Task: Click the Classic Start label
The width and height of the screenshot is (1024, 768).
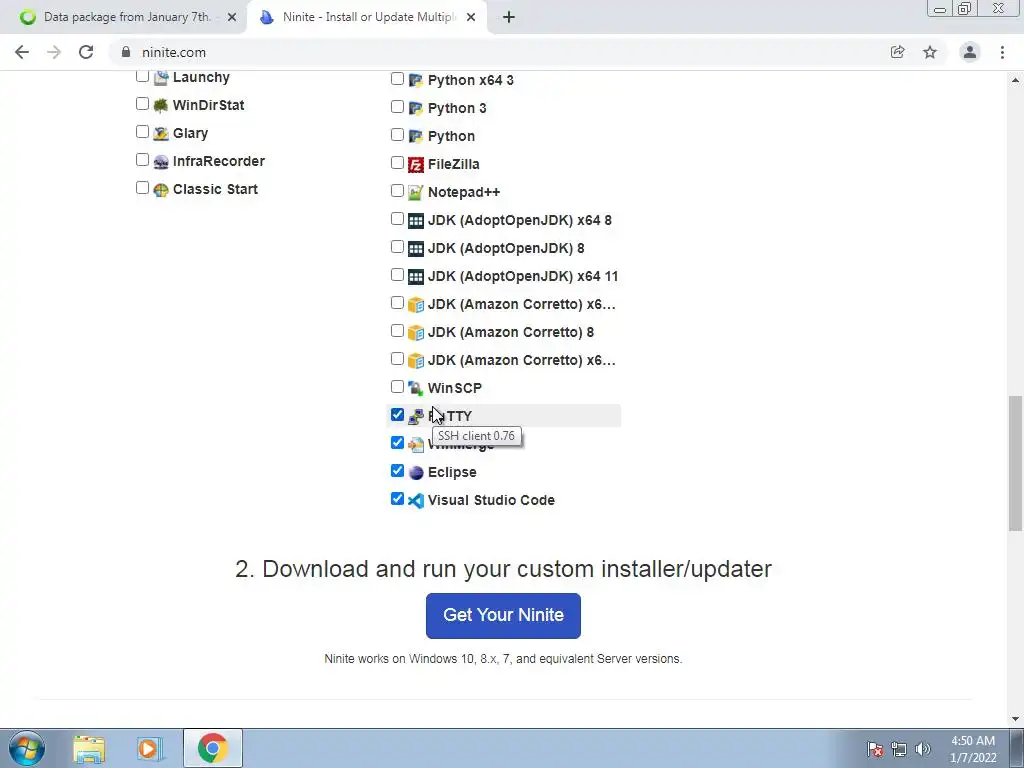Action: tap(215, 189)
